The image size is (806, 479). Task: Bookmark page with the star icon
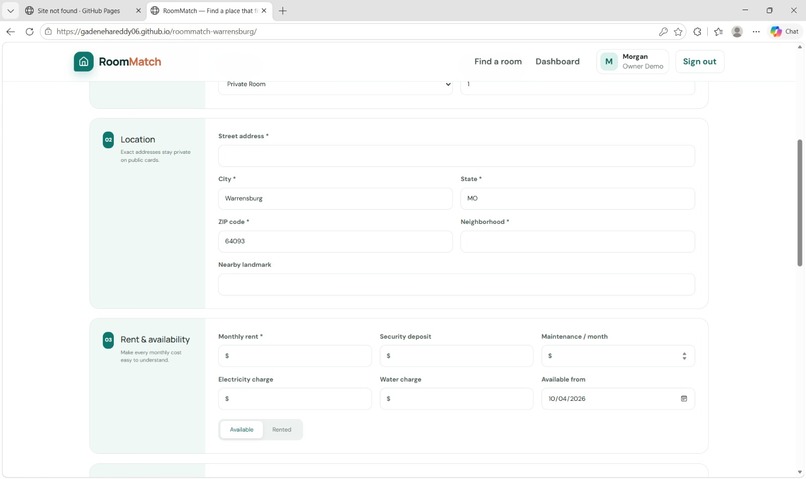point(678,31)
